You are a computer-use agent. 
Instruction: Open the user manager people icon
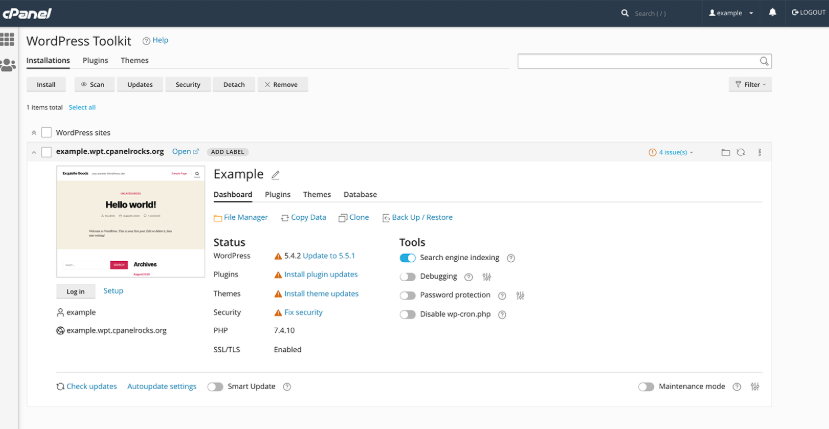tap(7, 65)
